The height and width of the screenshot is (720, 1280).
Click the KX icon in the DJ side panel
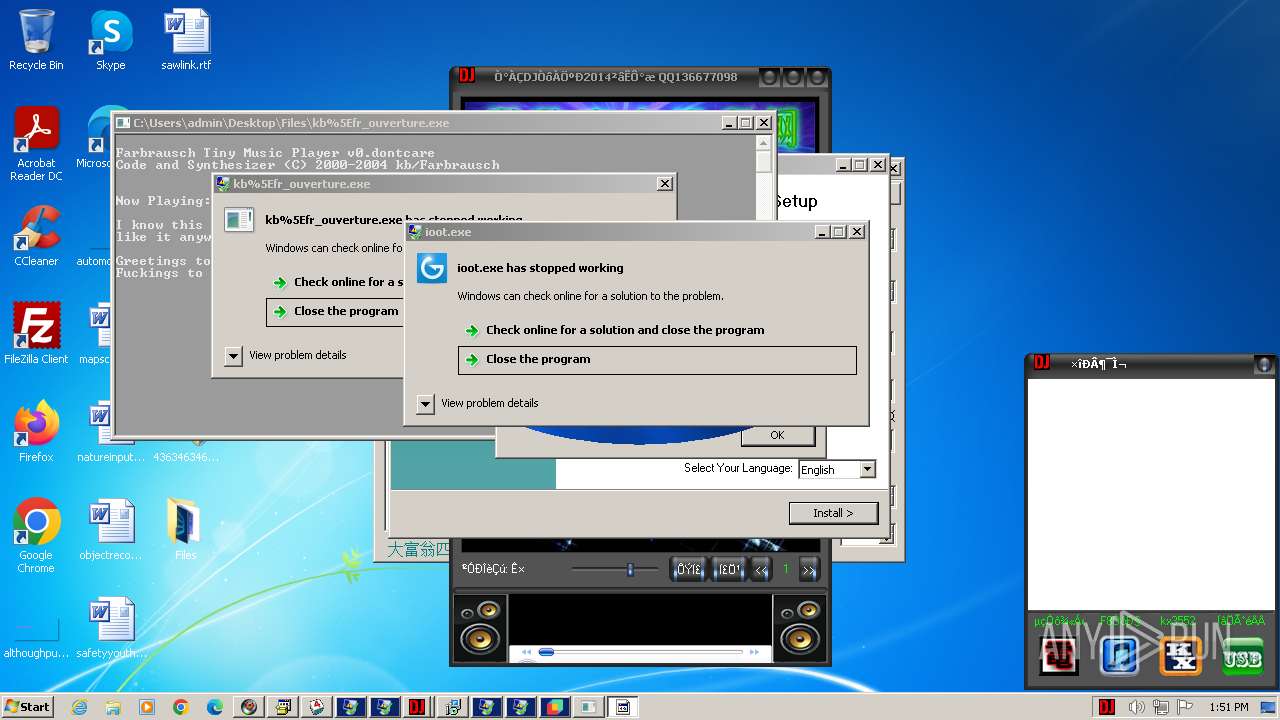(1180, 657)
